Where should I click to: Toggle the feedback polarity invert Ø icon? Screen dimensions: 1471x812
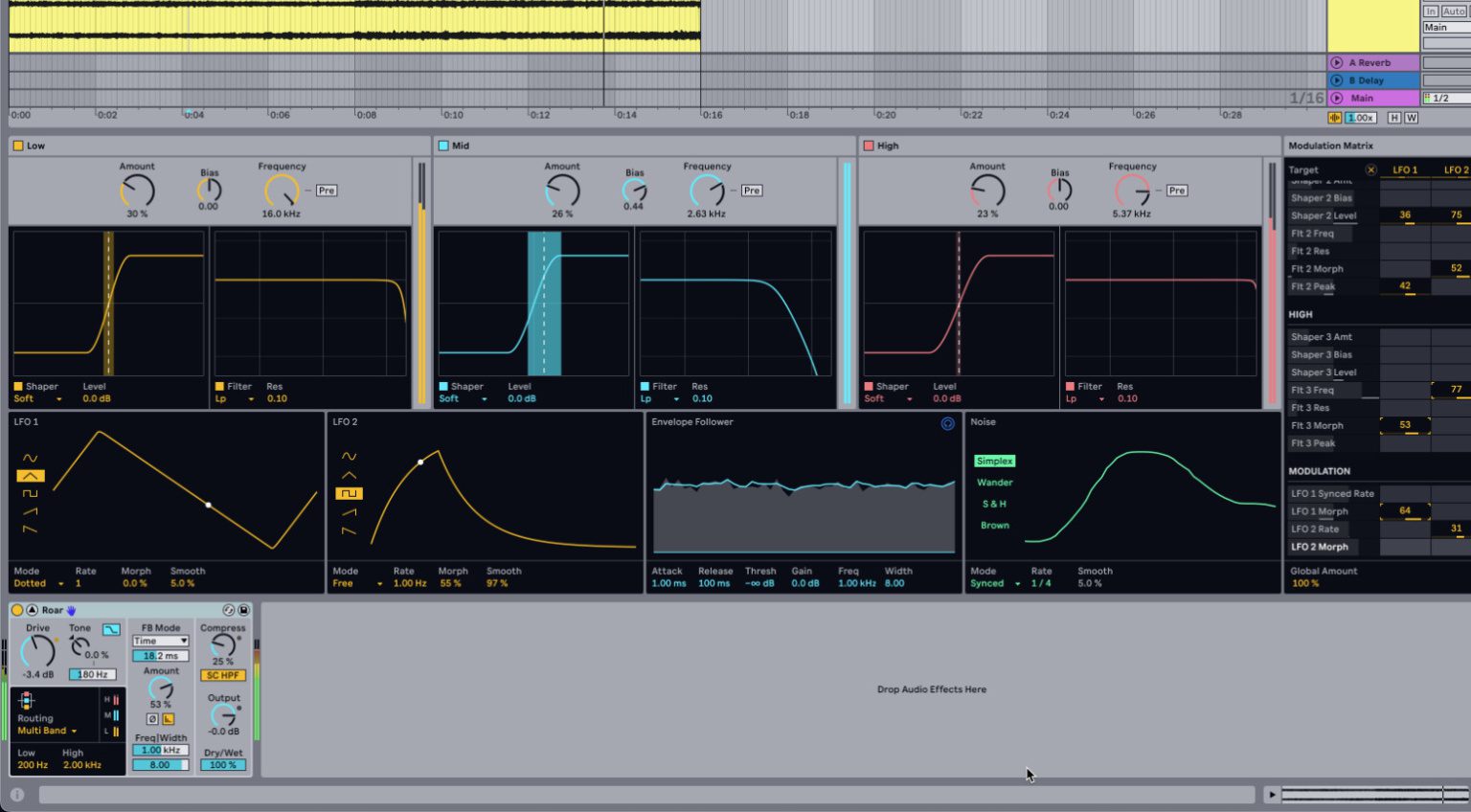point(152,718)
